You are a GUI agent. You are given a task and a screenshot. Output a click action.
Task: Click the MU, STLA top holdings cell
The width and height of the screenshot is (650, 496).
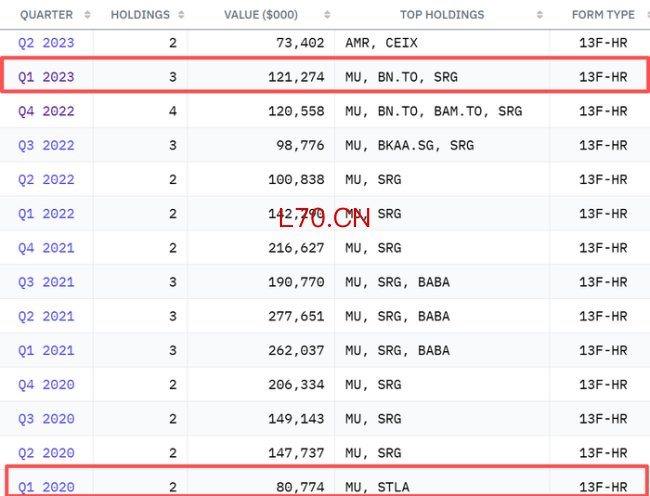tap(377, 487)
